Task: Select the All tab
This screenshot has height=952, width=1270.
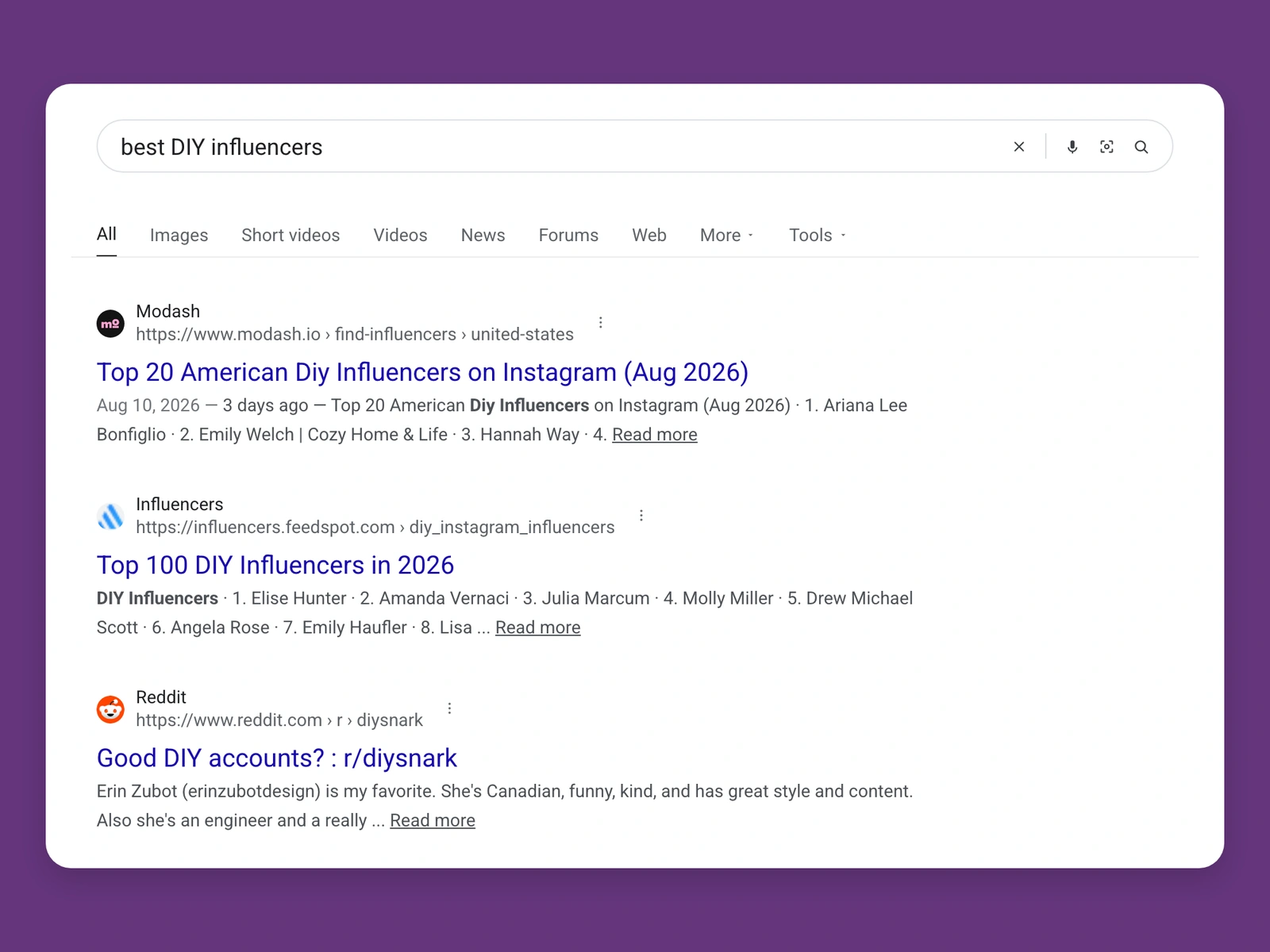Action: pos(106,234)
